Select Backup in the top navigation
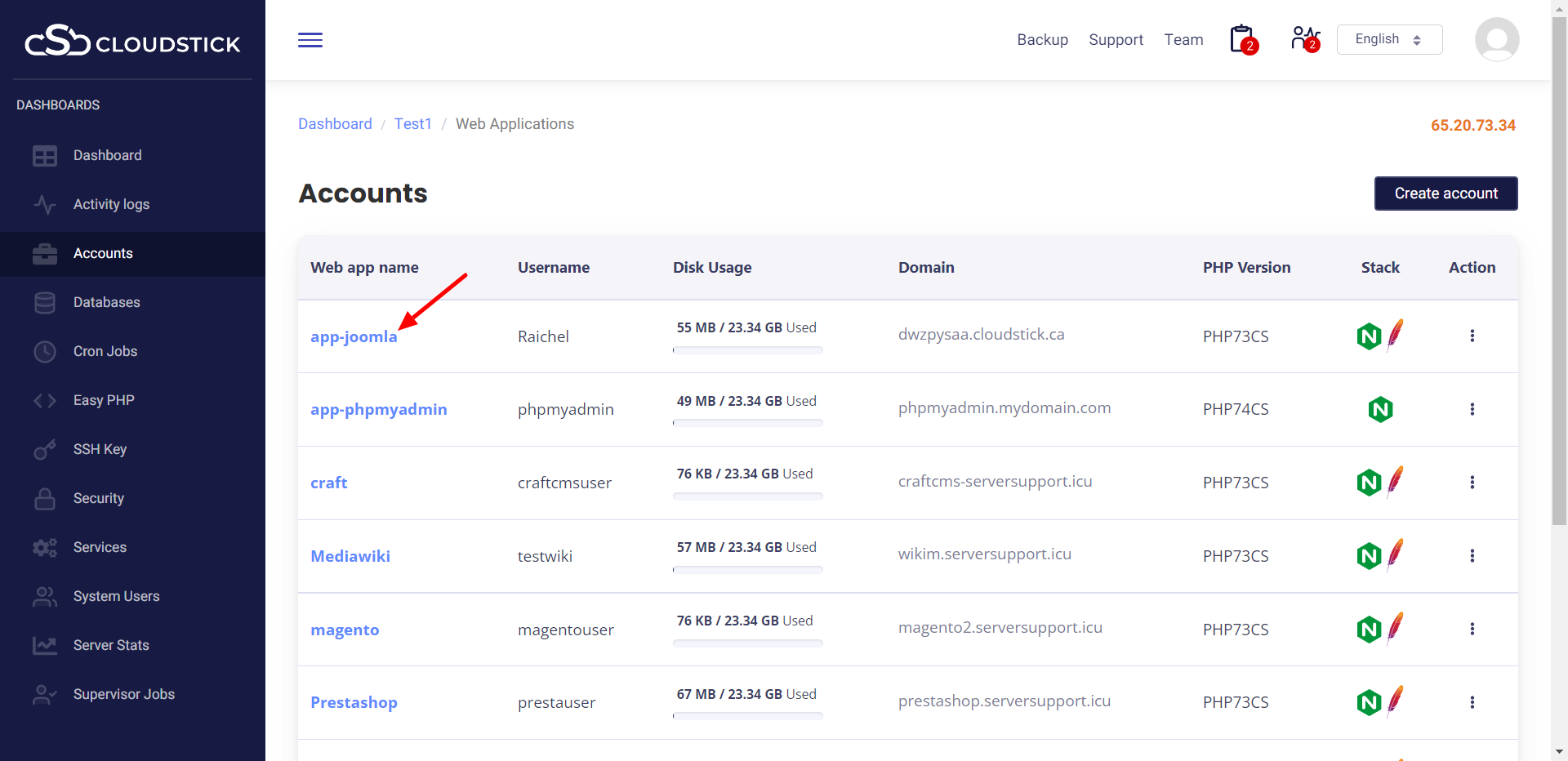The height and width of the screenshot is (761, 1568). 1042,40
